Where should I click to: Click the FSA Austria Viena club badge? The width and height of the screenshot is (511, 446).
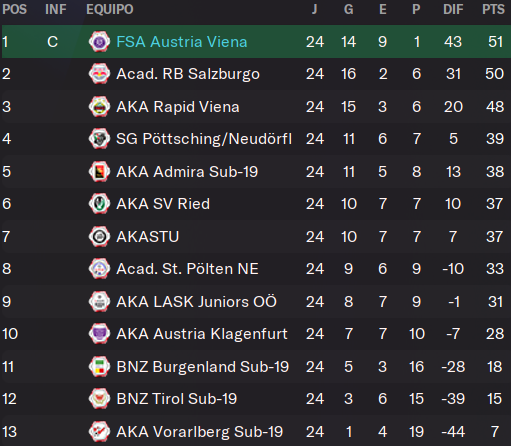[99, 42]
